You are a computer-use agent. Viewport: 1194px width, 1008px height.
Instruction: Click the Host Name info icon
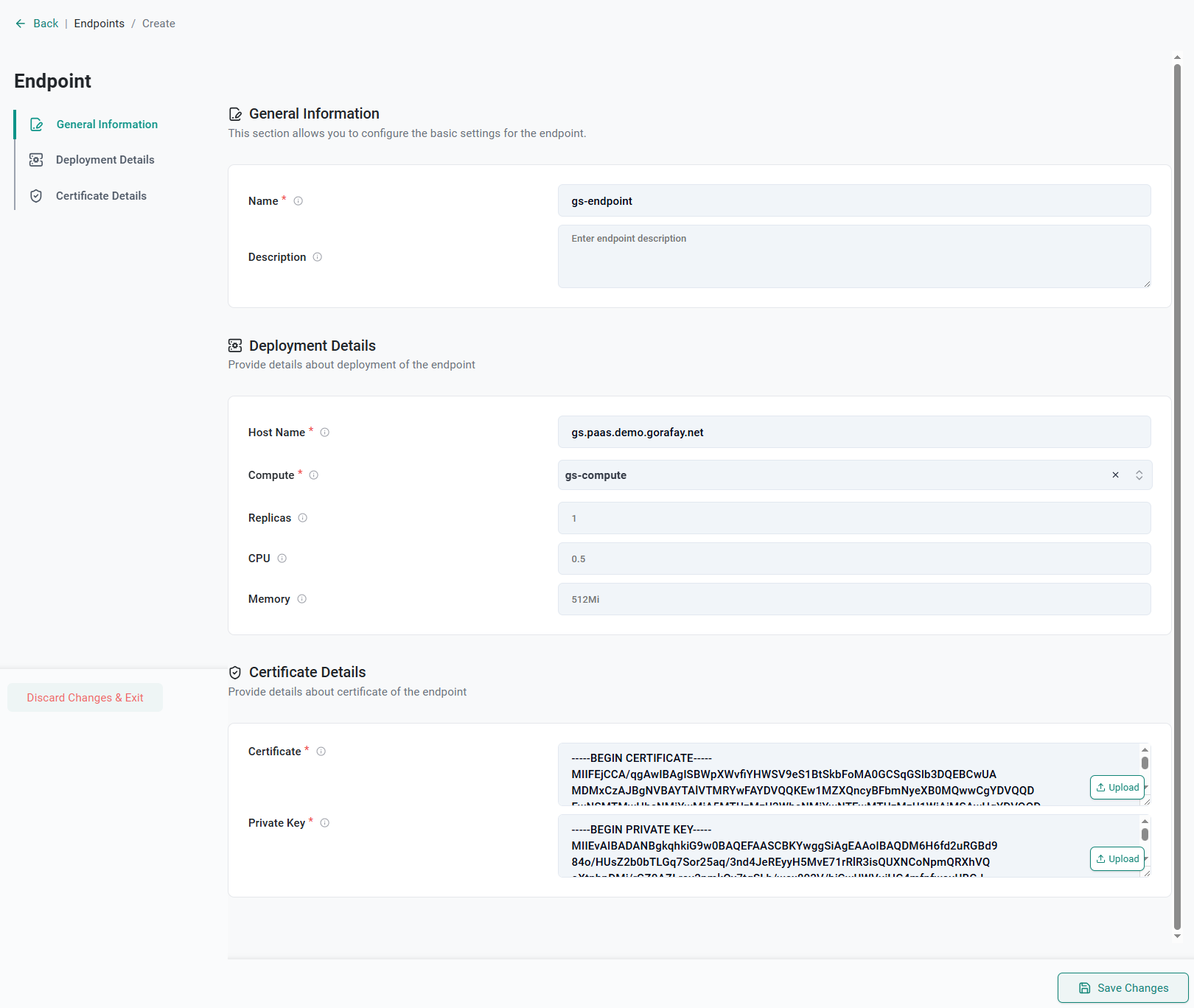tap(325, 433)
